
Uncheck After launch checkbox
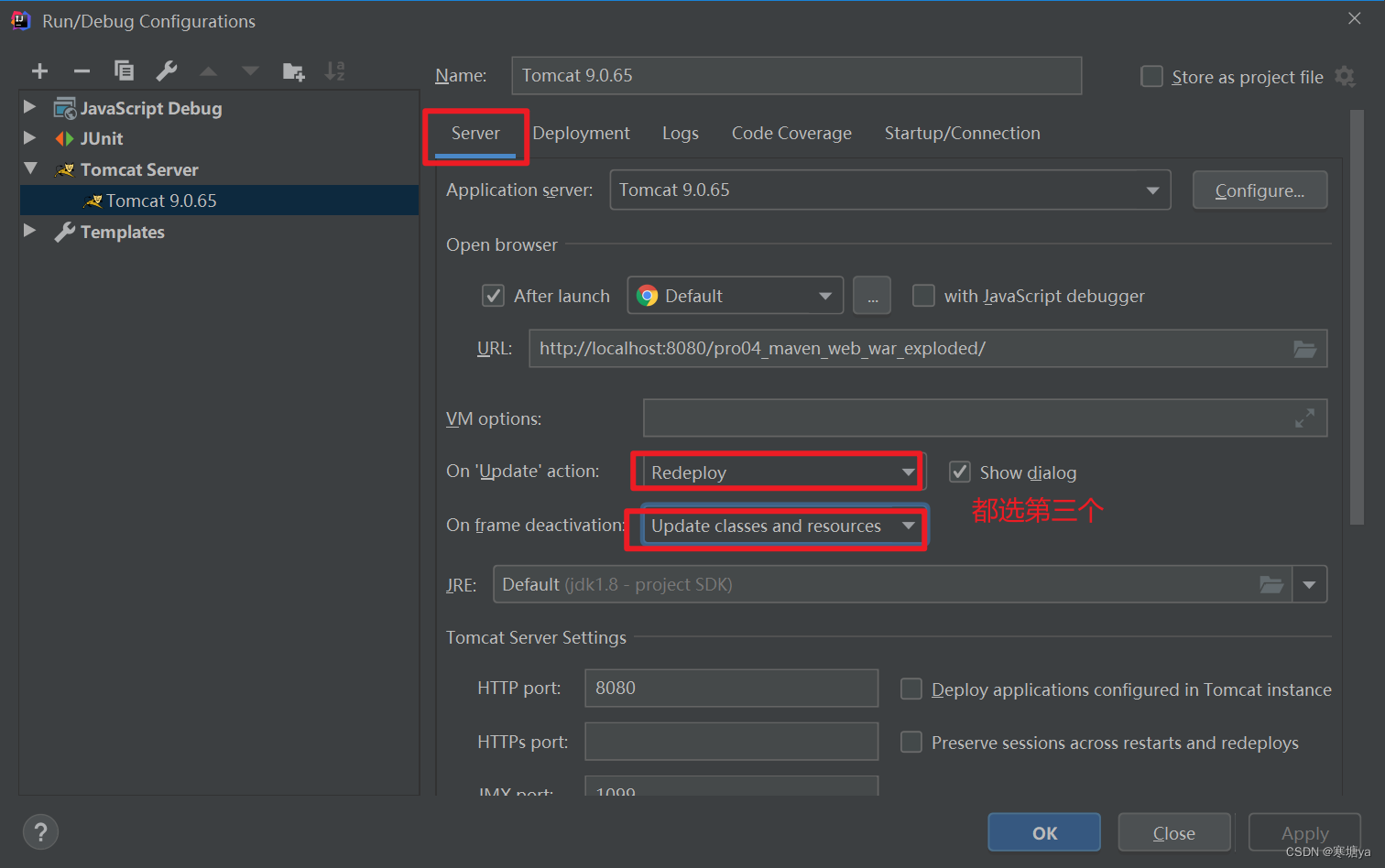pos(493,296)
